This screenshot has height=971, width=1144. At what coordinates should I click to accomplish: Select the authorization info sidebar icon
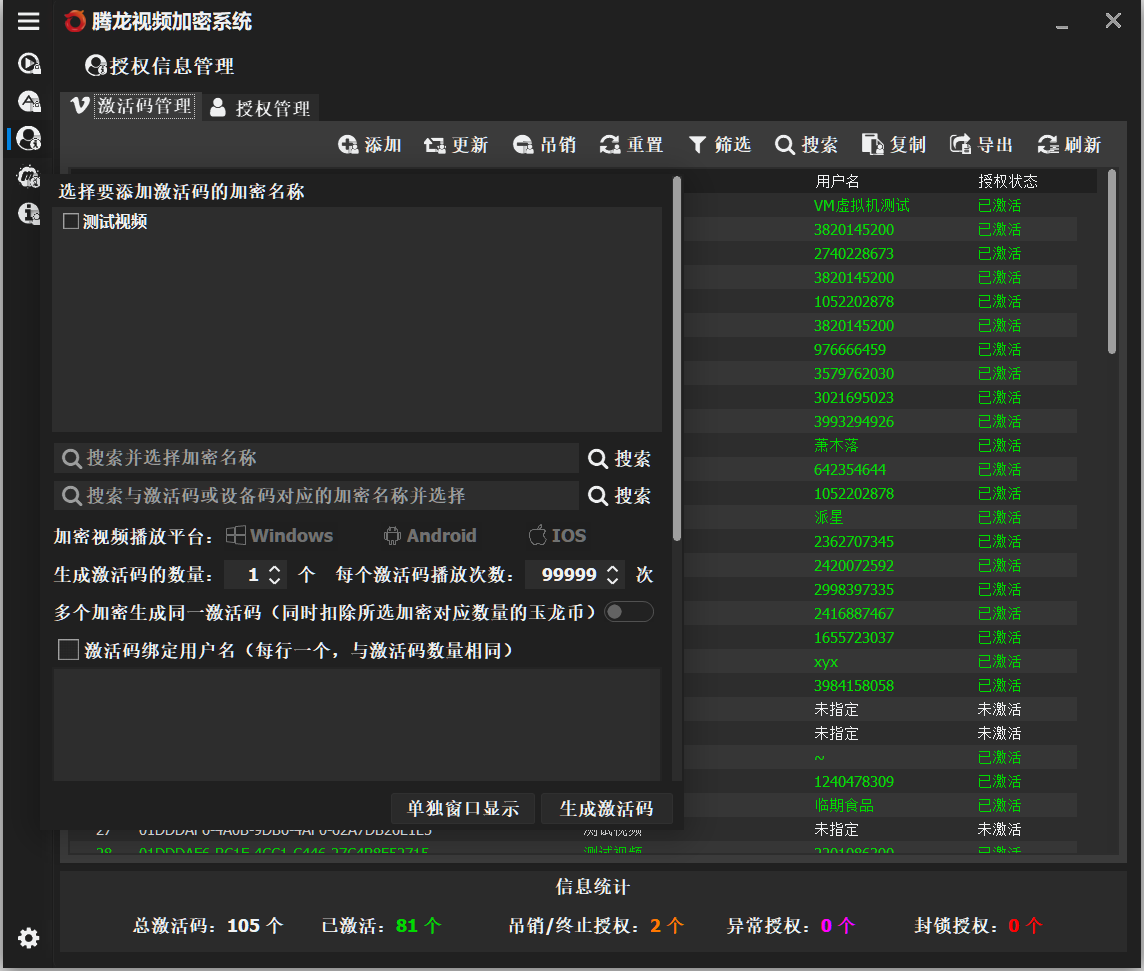(28, 138)
